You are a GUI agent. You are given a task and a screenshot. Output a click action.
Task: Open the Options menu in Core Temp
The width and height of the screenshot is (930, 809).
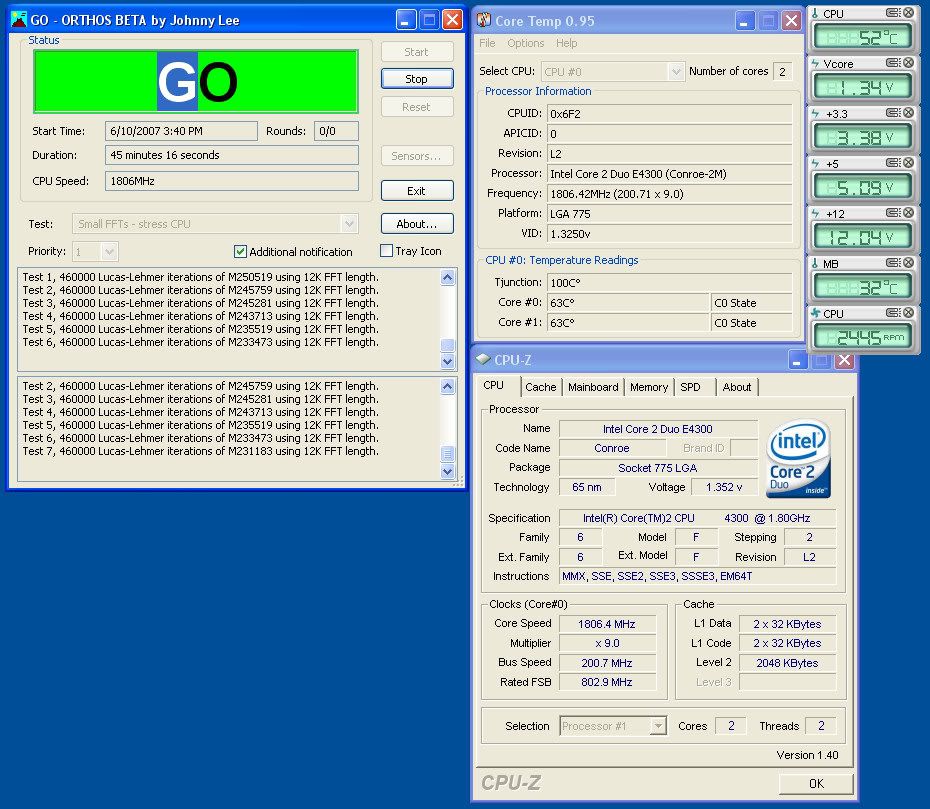pyautogui.click(x=525, y=43)
